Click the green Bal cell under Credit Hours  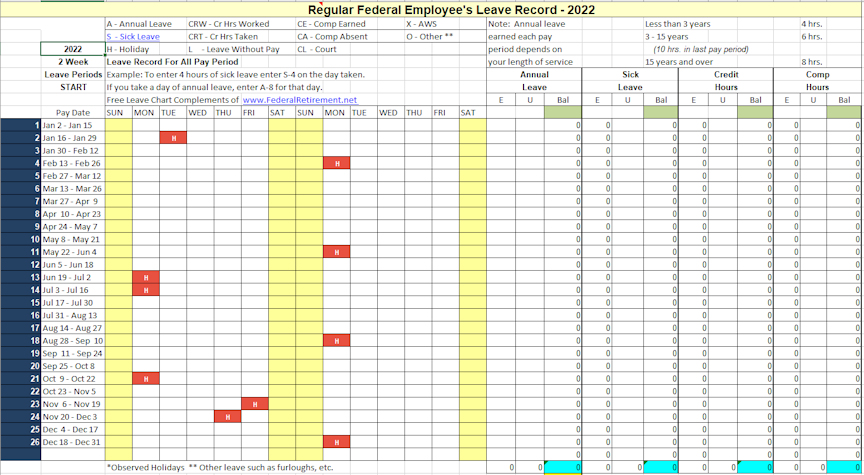click(x=755, y=112)
